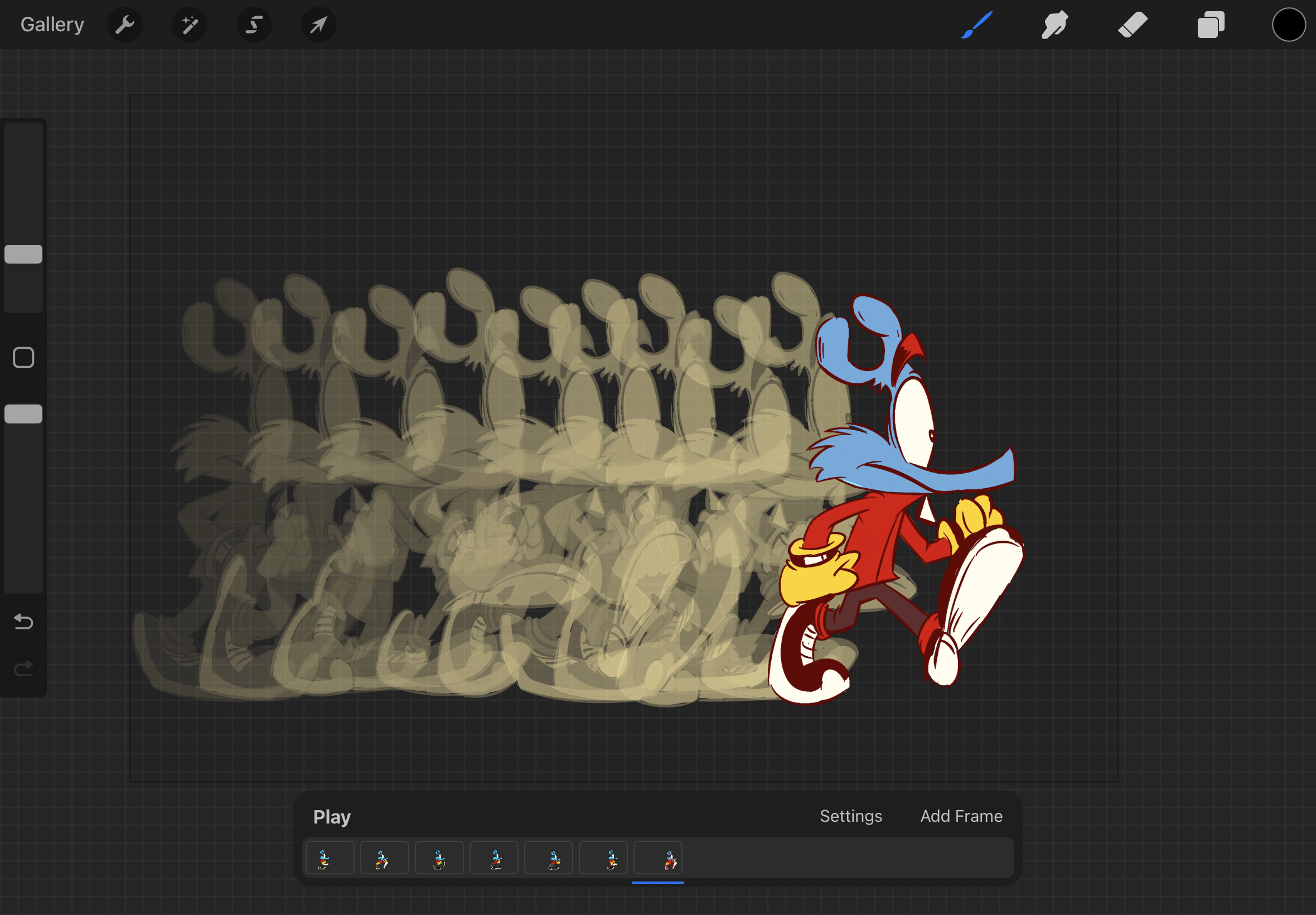The image size is (1316, 915).
Task: Open the Layers panel
Action: [1211, 25]
